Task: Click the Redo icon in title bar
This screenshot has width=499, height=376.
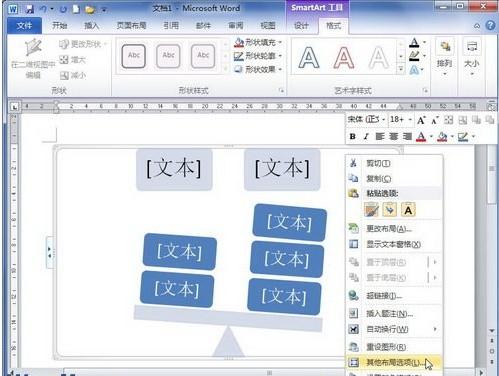Action: (x=63, y=9)
